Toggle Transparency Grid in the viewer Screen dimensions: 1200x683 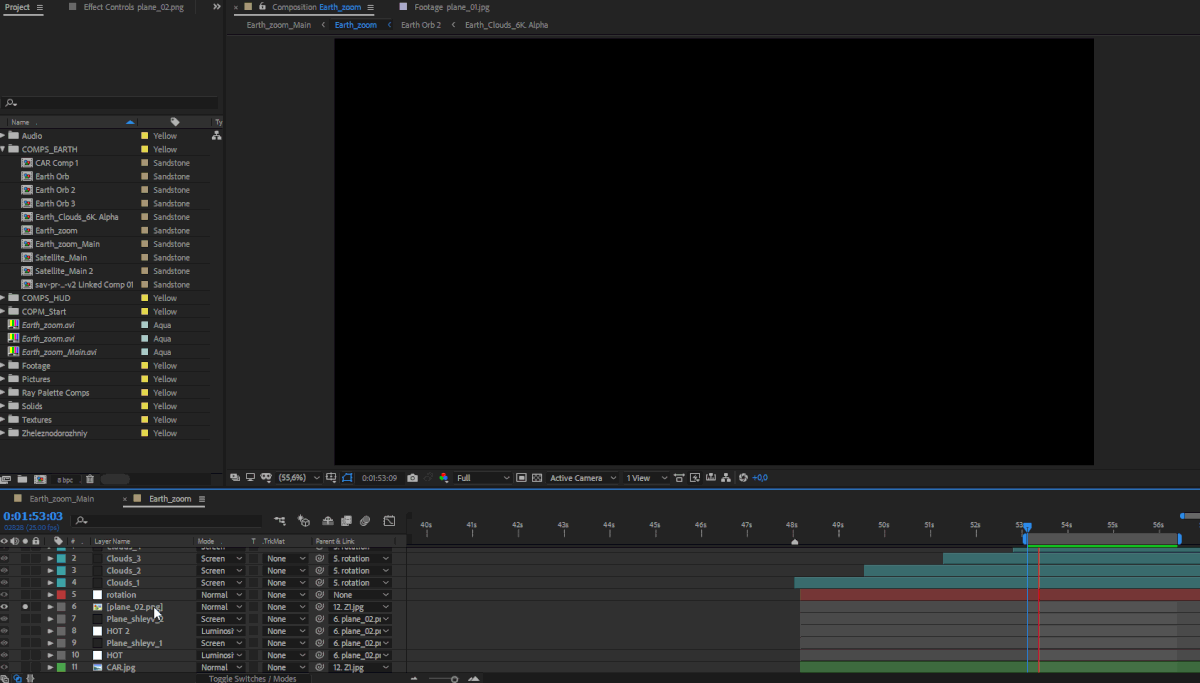pyautogui.click(x=537, y=478)
